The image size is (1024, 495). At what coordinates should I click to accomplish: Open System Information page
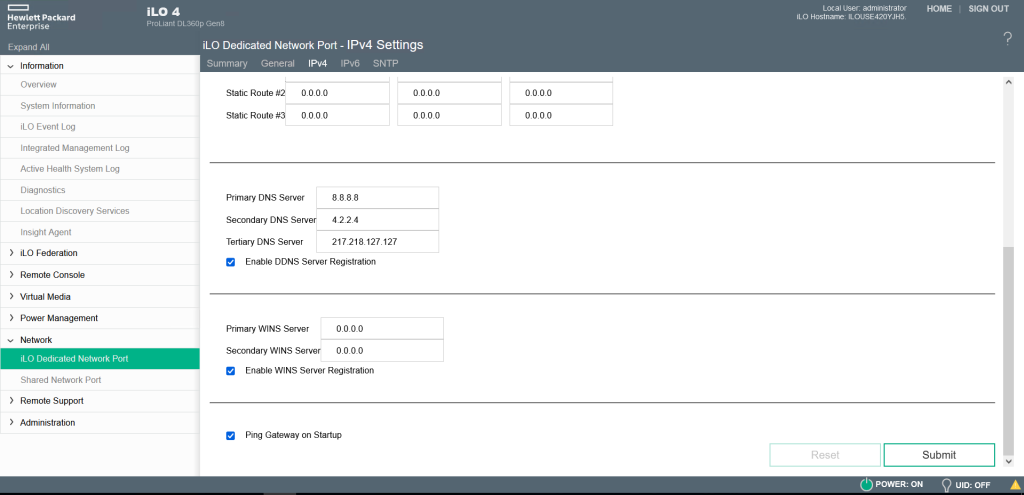(100, 106)
